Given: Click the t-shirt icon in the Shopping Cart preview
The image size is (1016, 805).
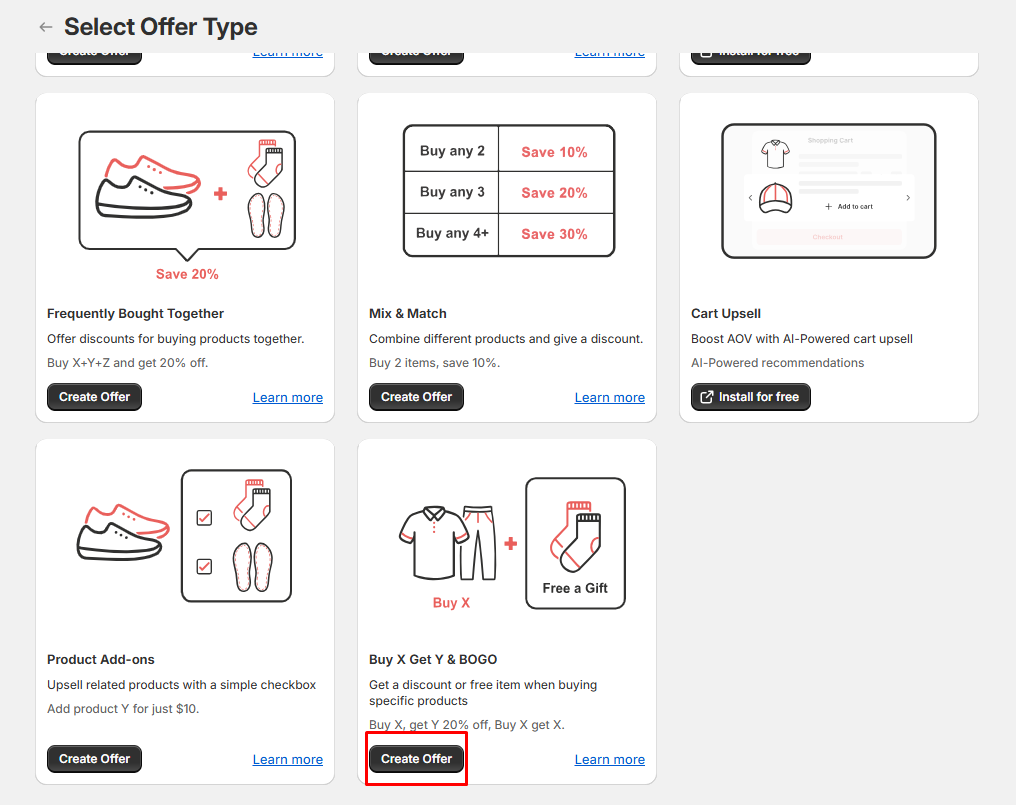Looking at the screenshot, I should 775,154.
